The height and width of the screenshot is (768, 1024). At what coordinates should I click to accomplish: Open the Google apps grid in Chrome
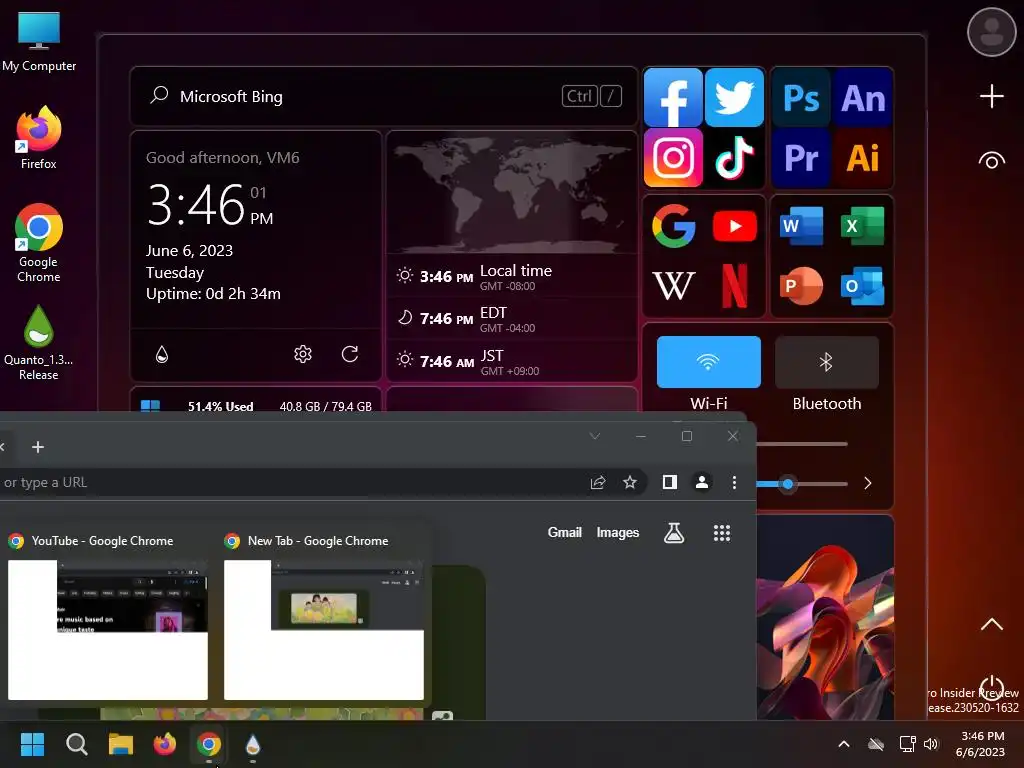click(722, 533)
